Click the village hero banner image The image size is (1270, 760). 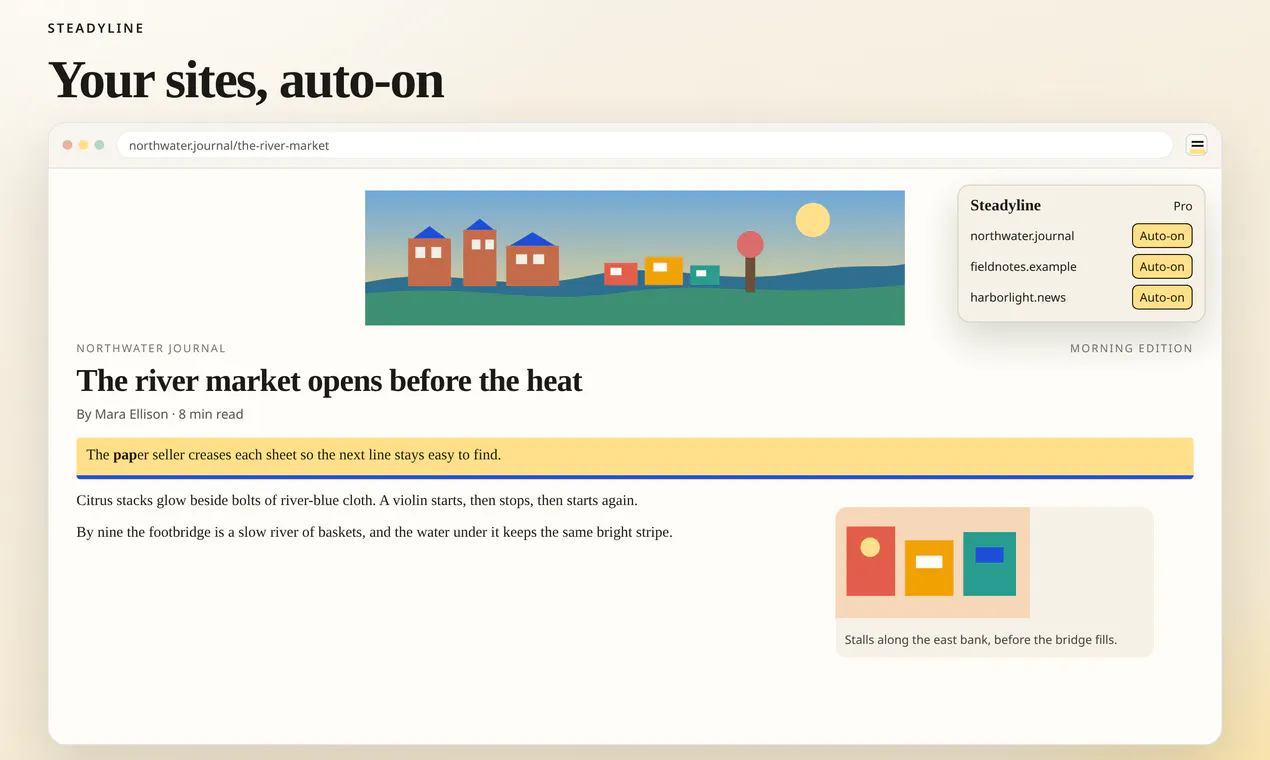tap(635, 258)
